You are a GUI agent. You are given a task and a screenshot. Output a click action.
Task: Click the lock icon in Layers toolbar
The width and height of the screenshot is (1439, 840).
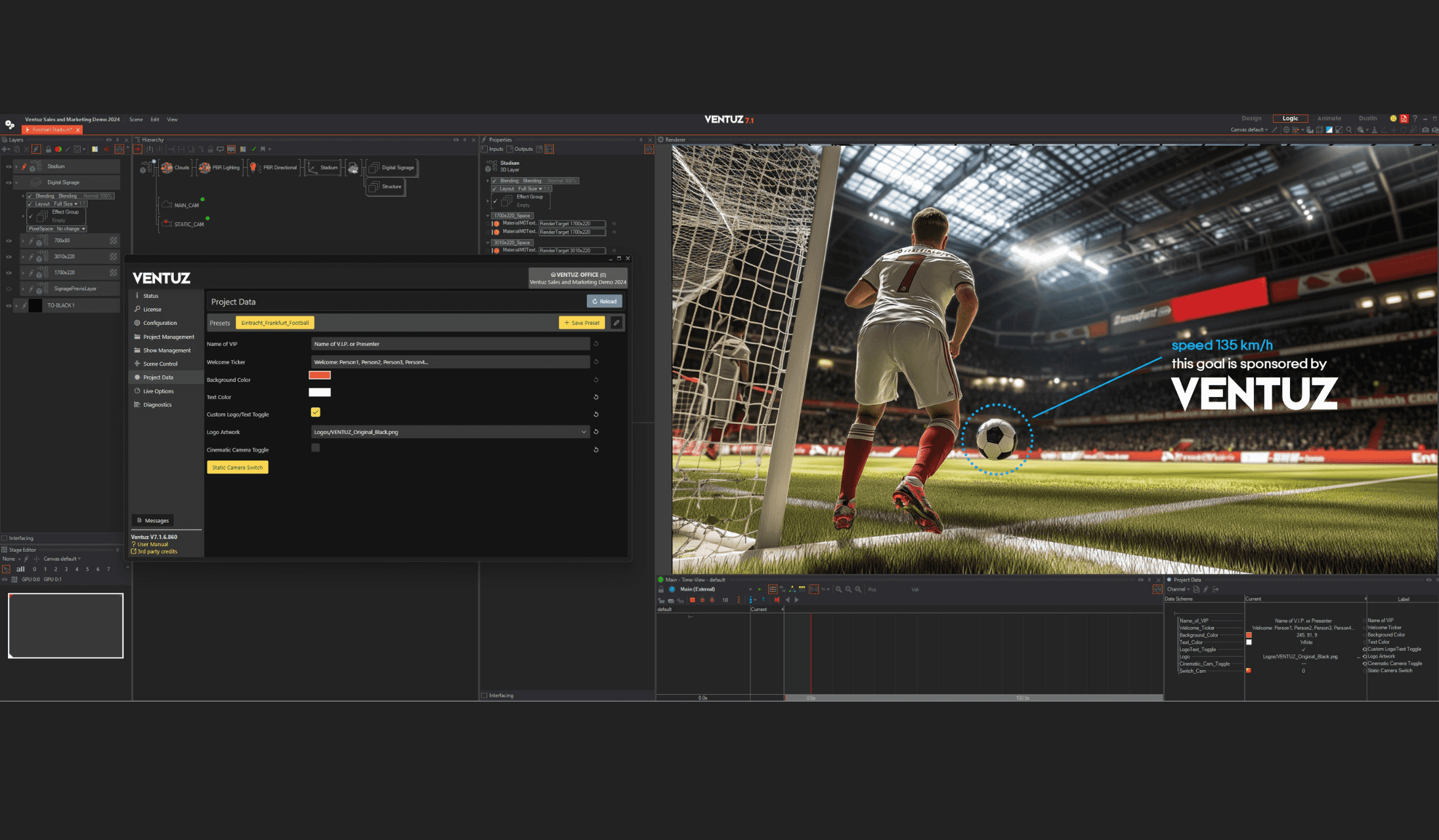click(48, 150)
